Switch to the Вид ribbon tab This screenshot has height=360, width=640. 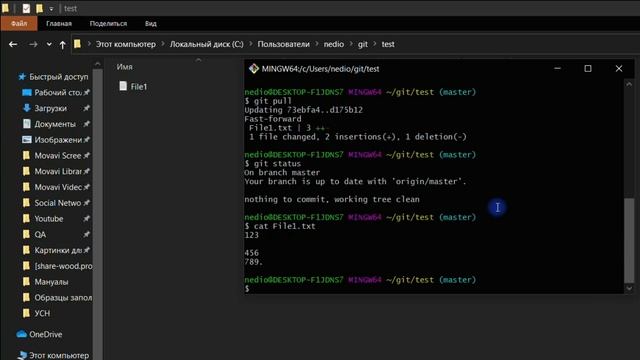(151, 24)
